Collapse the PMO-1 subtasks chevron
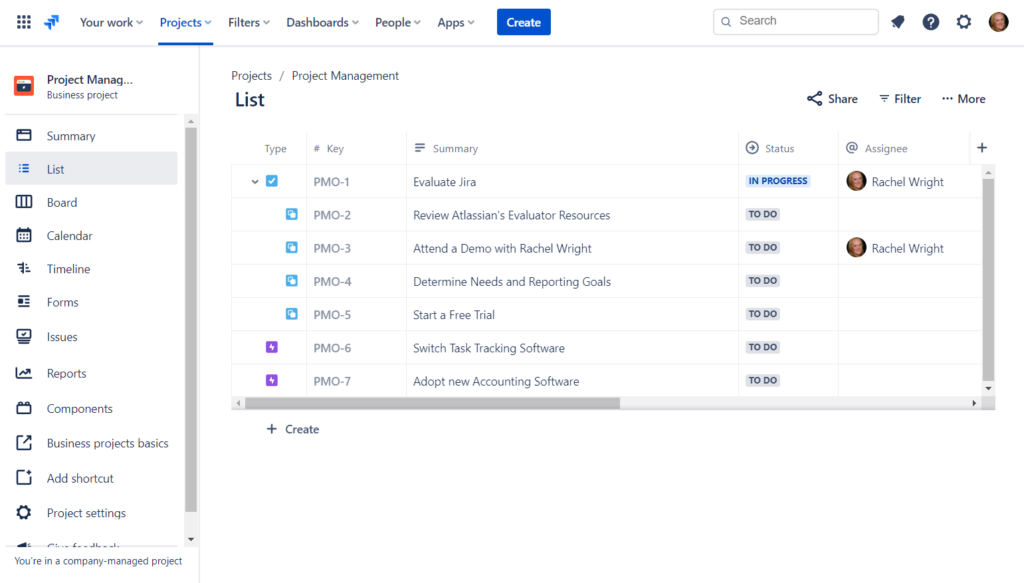The width and height of the screenshot is (1024, 583). coord(255,181)
